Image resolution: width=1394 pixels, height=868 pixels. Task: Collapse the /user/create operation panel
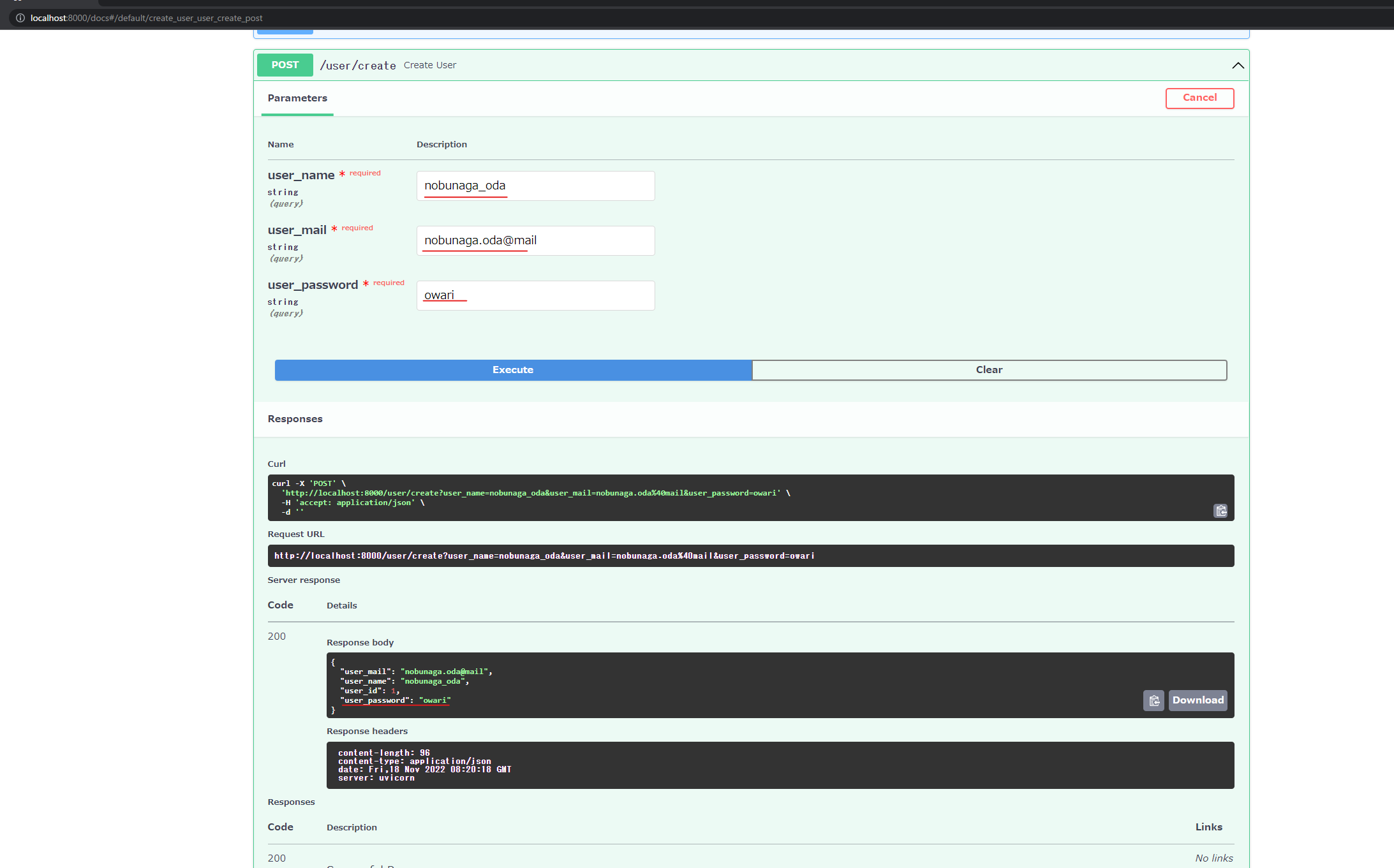[1238, 65]
